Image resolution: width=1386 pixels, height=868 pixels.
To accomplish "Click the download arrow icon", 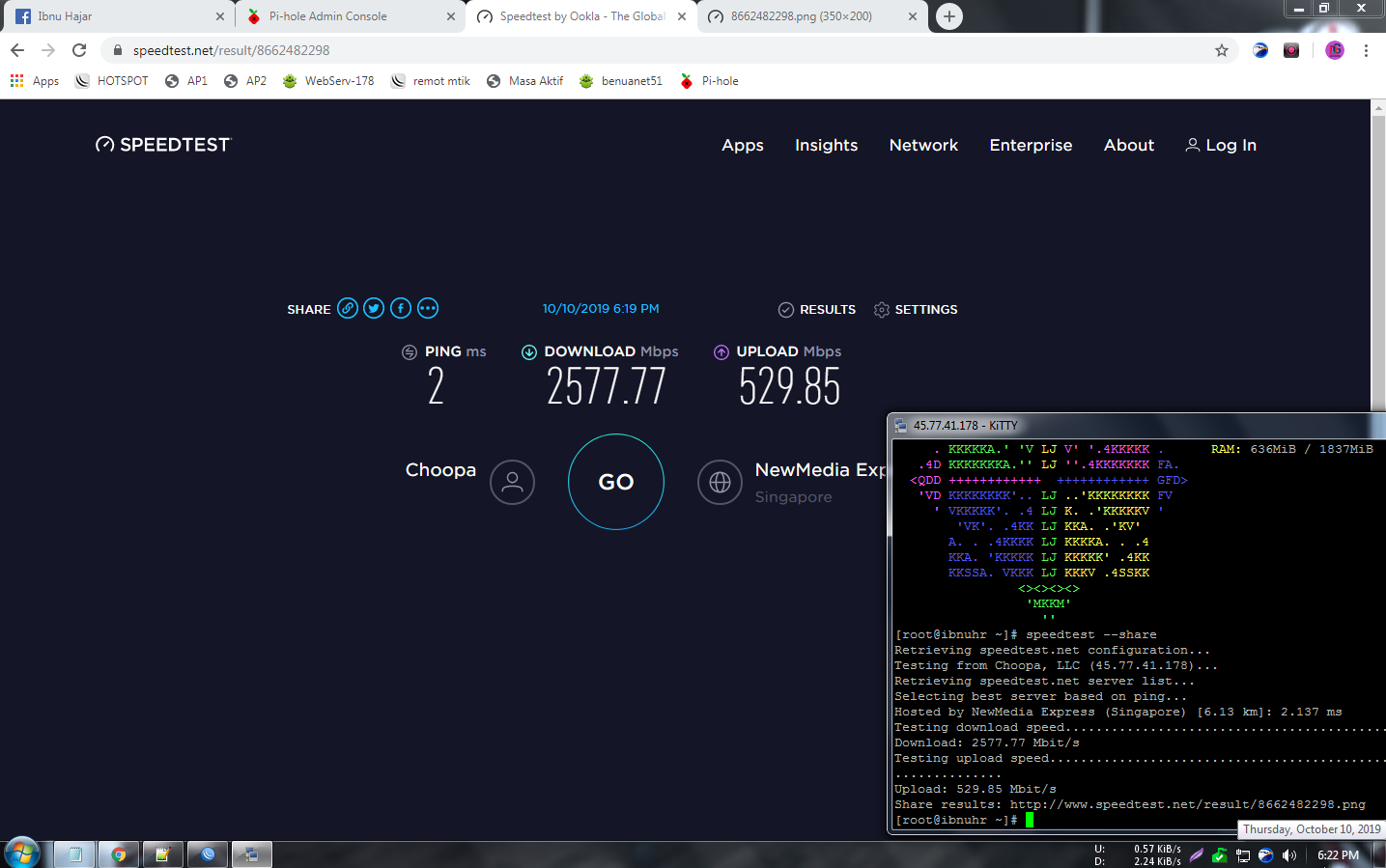I will pos(529,352).
